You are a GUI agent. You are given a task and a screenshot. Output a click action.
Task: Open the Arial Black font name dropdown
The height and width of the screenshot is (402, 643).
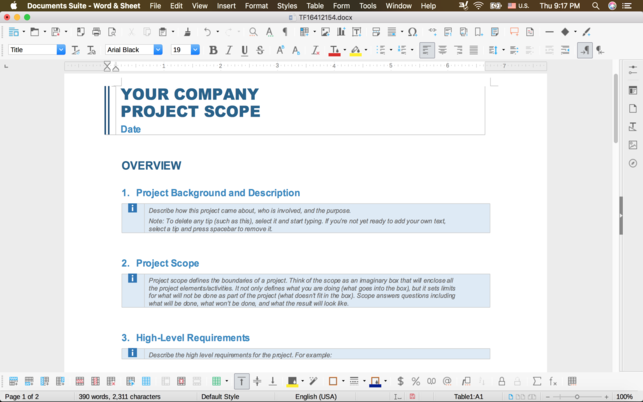[158, 50]
